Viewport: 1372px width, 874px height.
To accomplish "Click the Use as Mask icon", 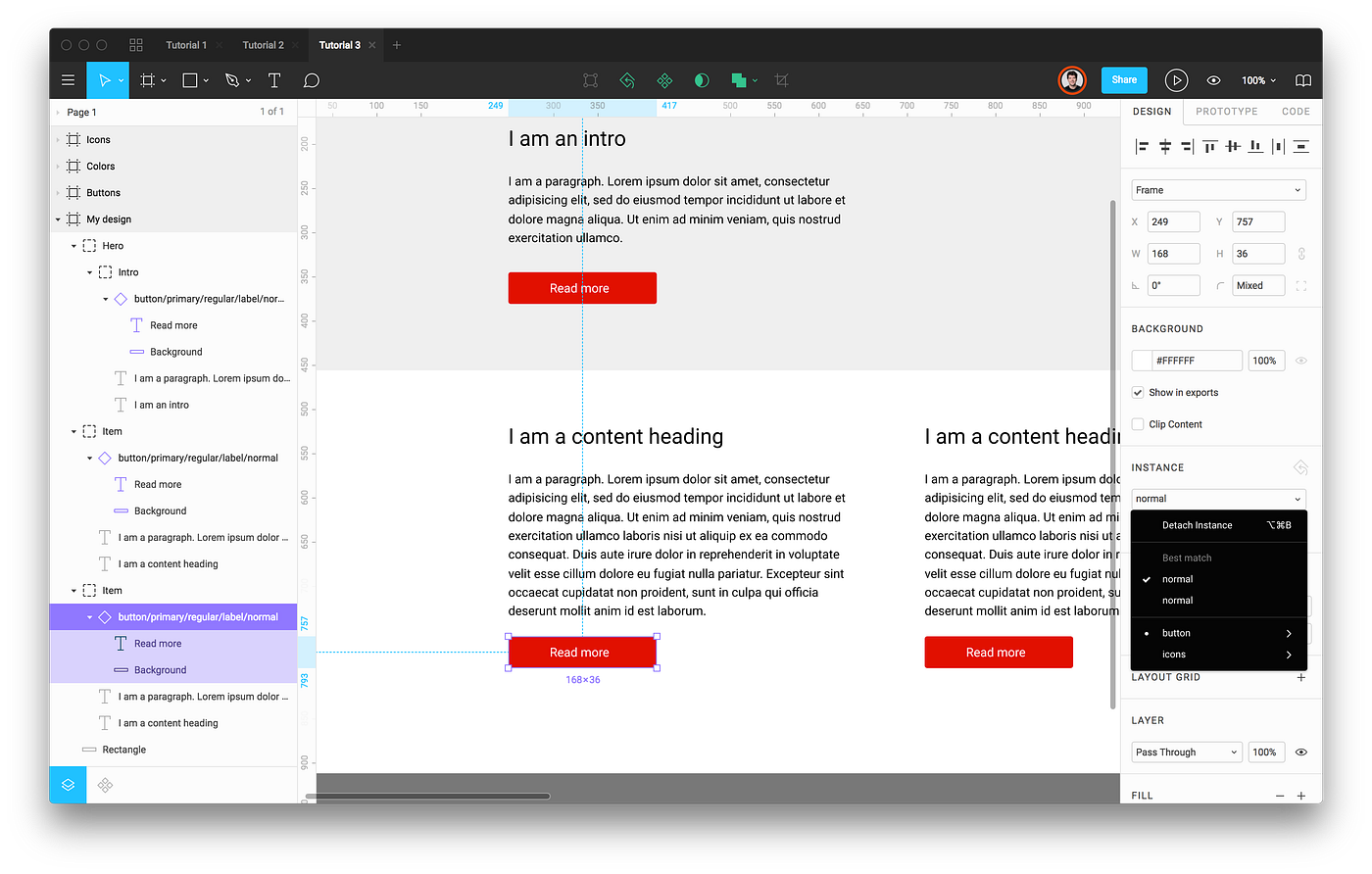I will (x=702, y=80).
